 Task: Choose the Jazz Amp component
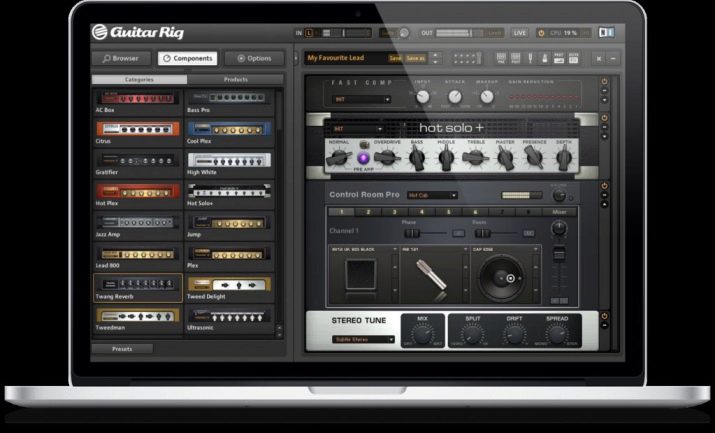(x=137, y=226)
